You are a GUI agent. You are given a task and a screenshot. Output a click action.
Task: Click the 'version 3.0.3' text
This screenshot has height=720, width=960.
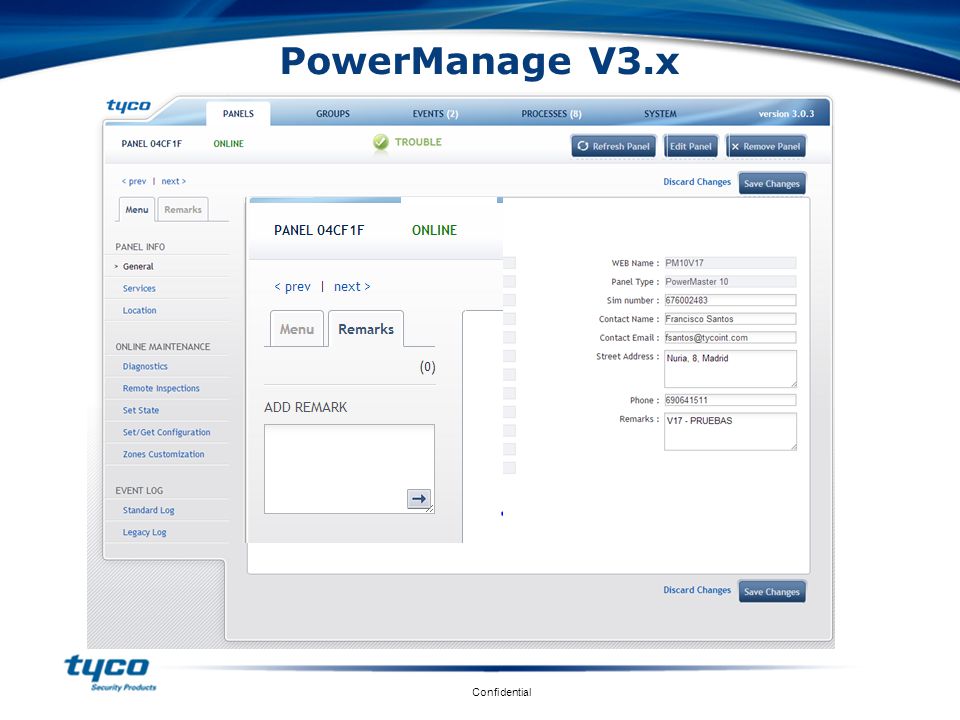pyautogui.click(x=786, y=114)
